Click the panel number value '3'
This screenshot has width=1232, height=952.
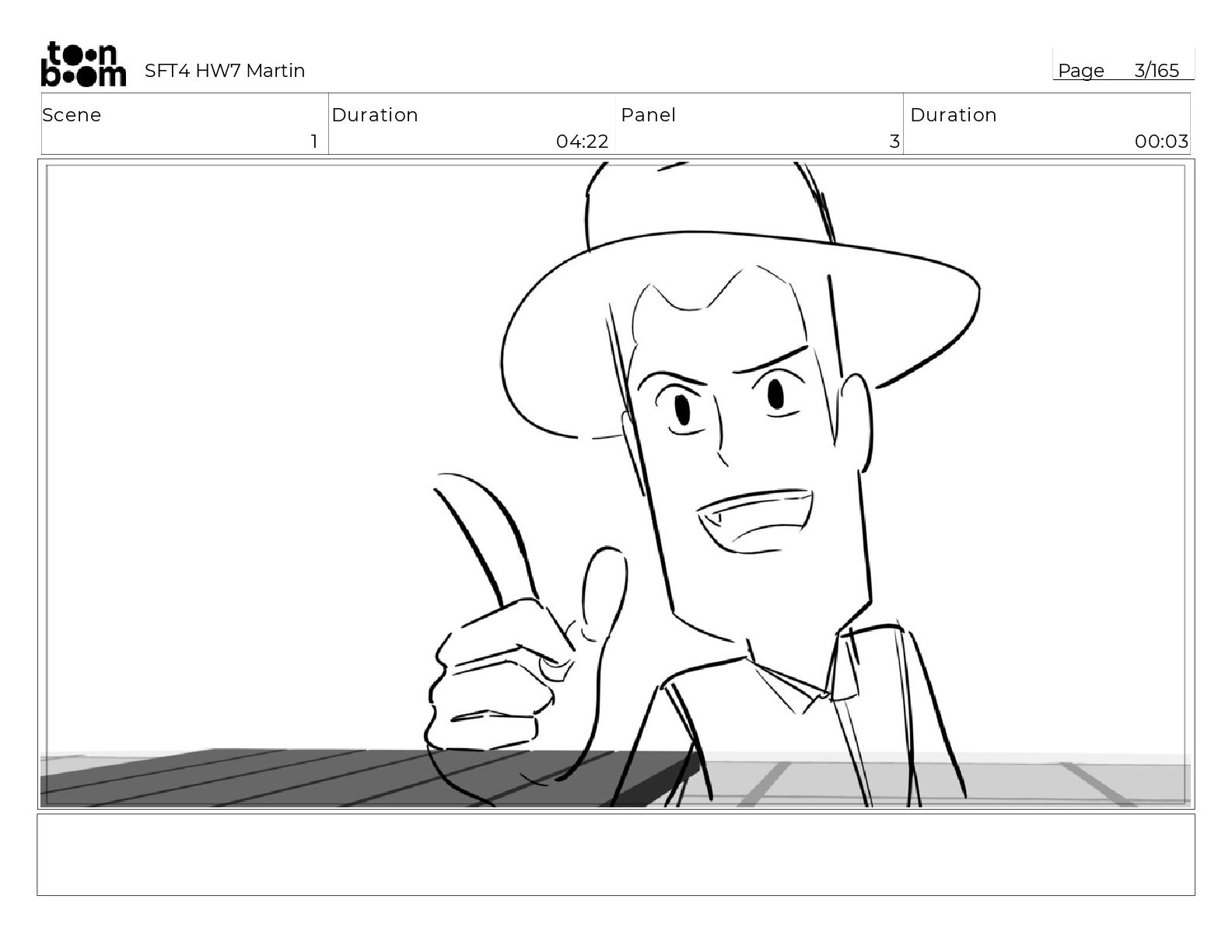point(894,142)
